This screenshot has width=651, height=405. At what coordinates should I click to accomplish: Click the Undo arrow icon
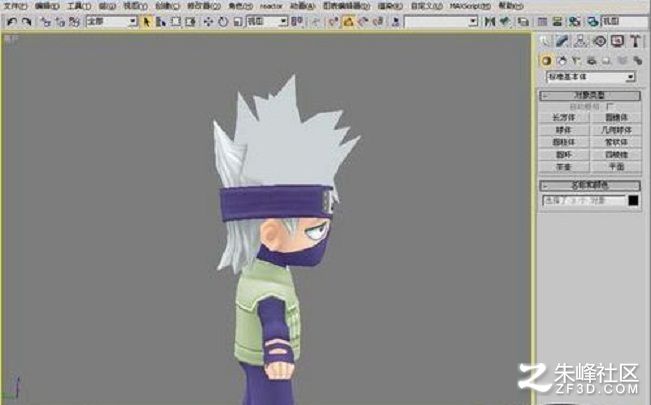click(12, 21)
